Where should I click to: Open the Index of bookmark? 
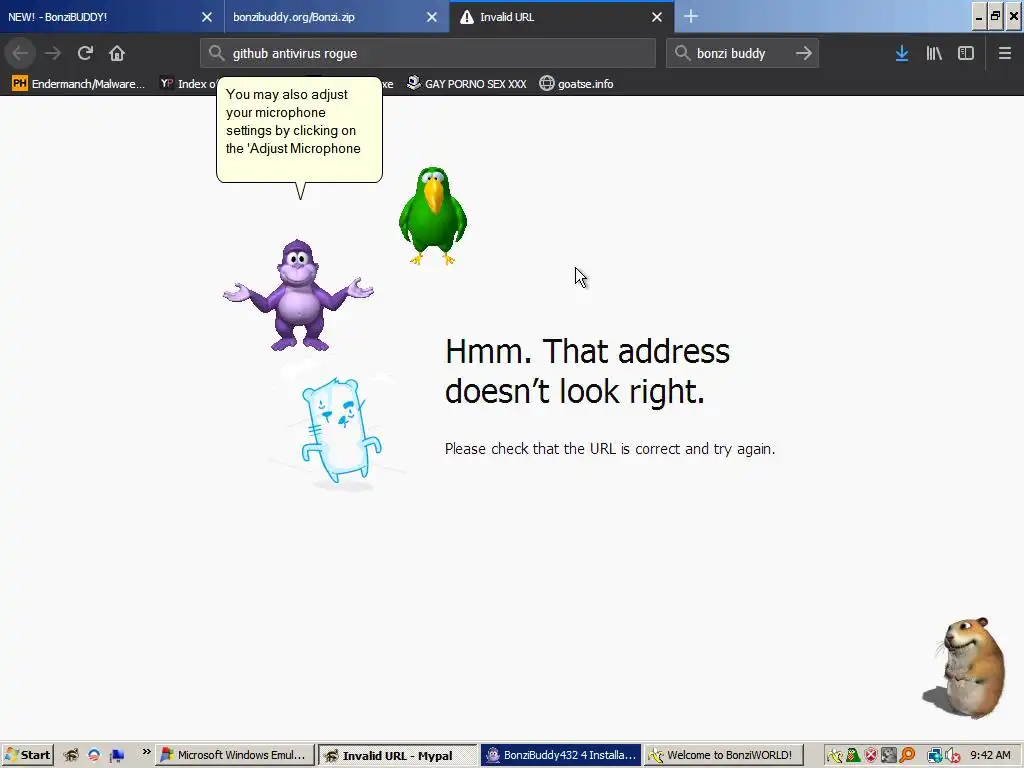[x=189, y=84]
